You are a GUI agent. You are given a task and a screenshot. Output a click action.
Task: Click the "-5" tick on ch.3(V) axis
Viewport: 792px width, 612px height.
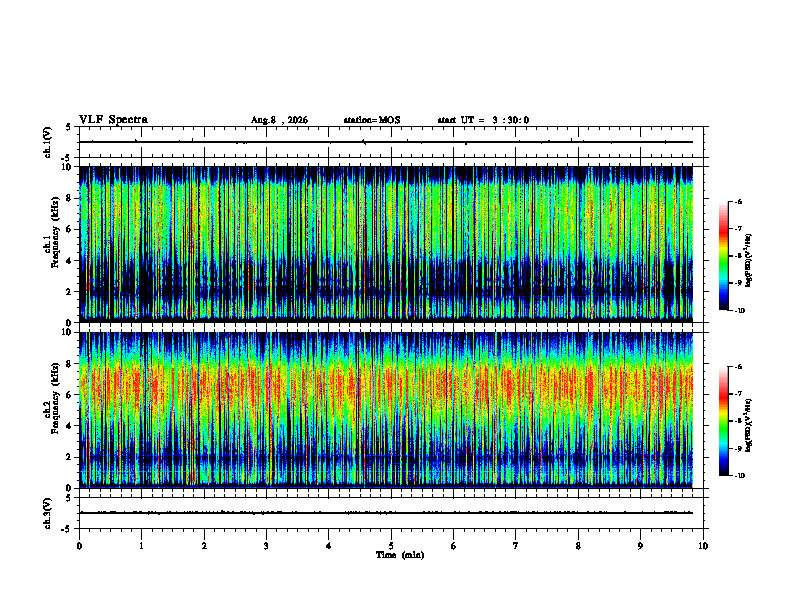pos(67,529)
